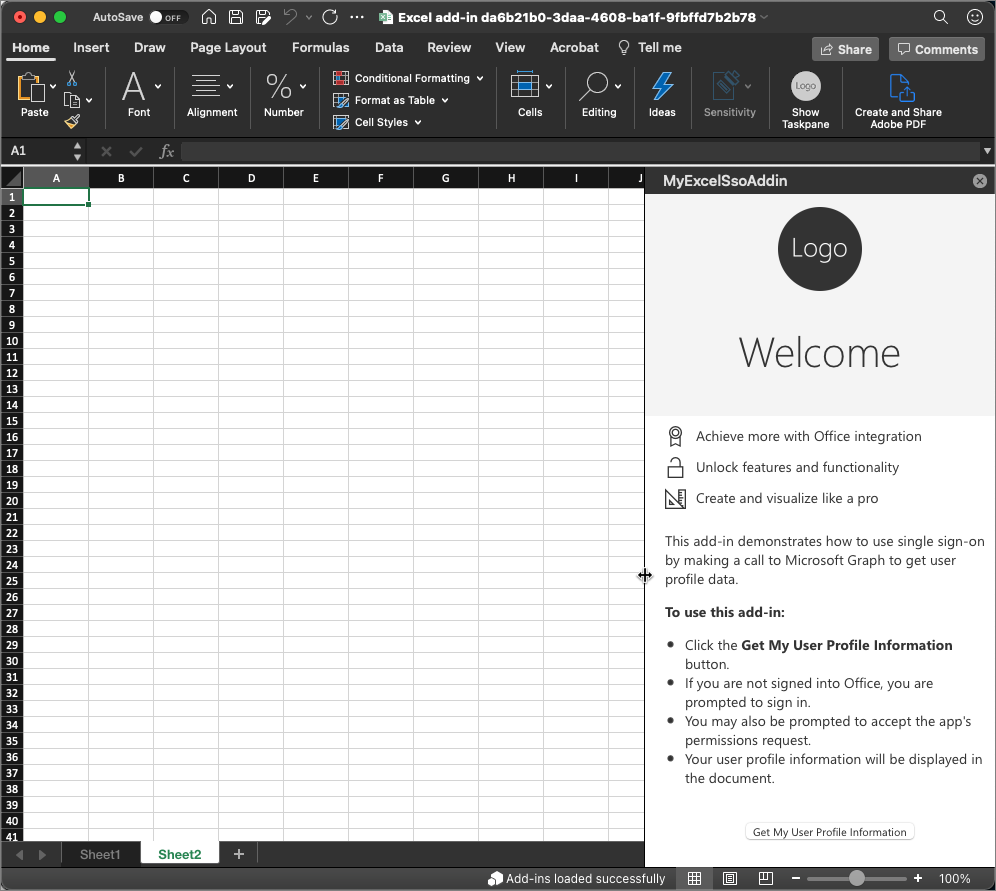Open the Undo history dropdown arrow
The width and height of the screenshot is (996, 891).
tap(309, 17)
